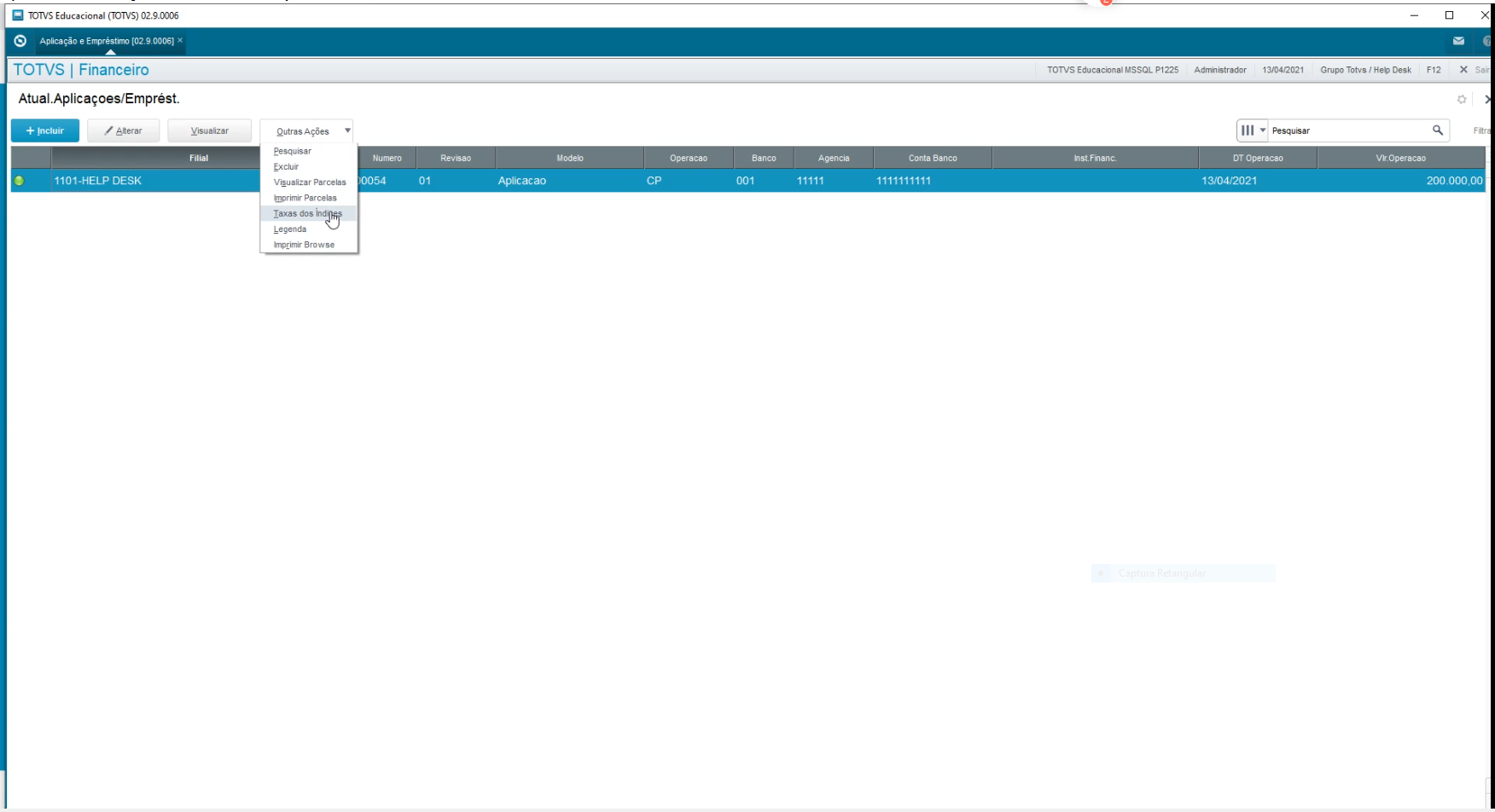This screenshot has width=1495, height=812.
Task: Click the search magnifier icon
Action: click(1438, 130)
